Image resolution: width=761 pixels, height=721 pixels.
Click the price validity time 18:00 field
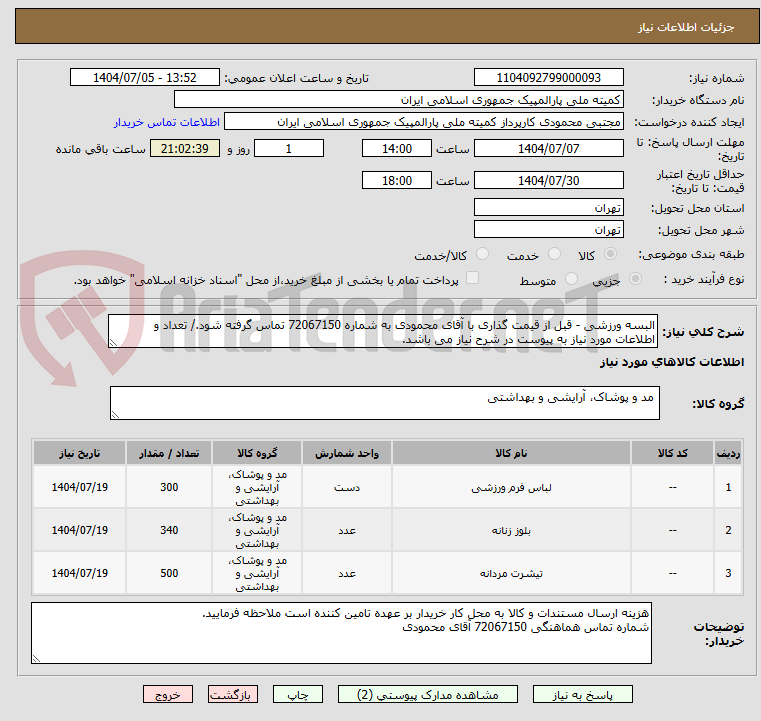[x=398, y=181]
